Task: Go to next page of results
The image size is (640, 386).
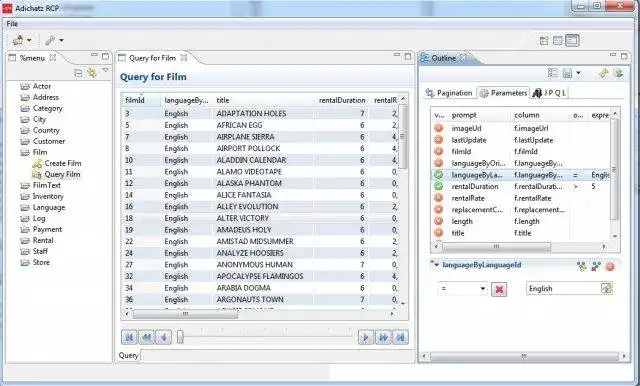Action: (366, 337)
